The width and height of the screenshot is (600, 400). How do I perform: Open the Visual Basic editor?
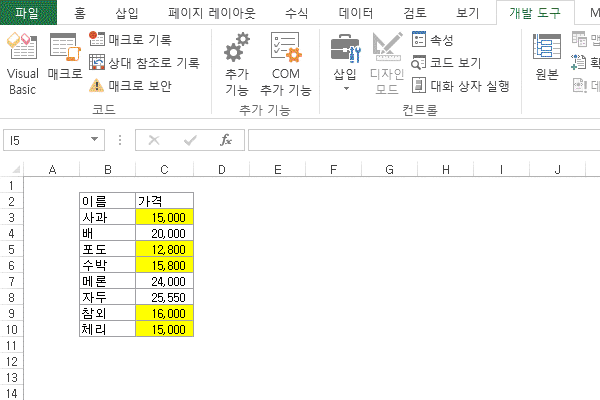[22, 64]
